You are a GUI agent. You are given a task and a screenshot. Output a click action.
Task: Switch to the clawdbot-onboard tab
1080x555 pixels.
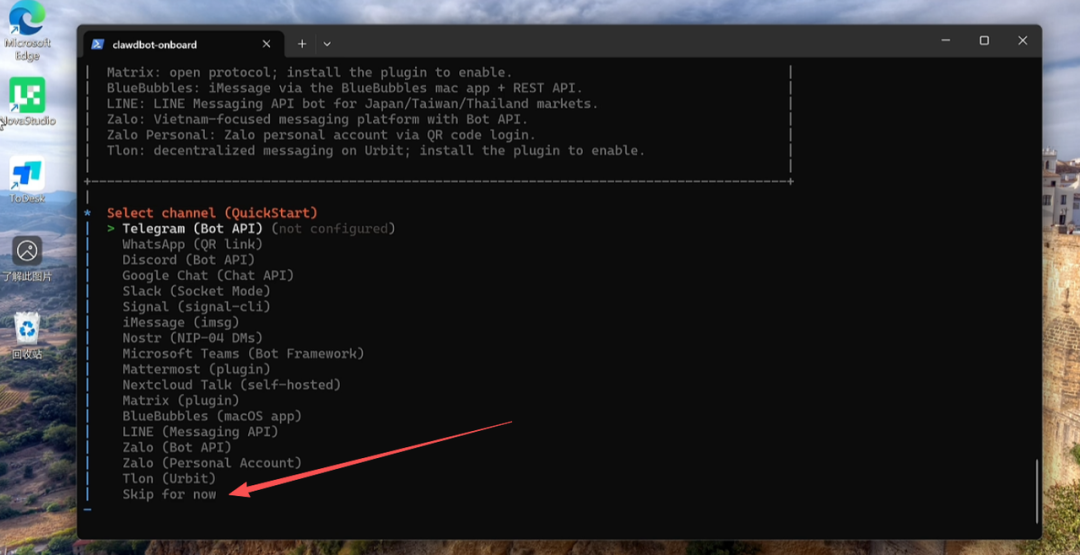pyautogui.click(x=170, y=44)
